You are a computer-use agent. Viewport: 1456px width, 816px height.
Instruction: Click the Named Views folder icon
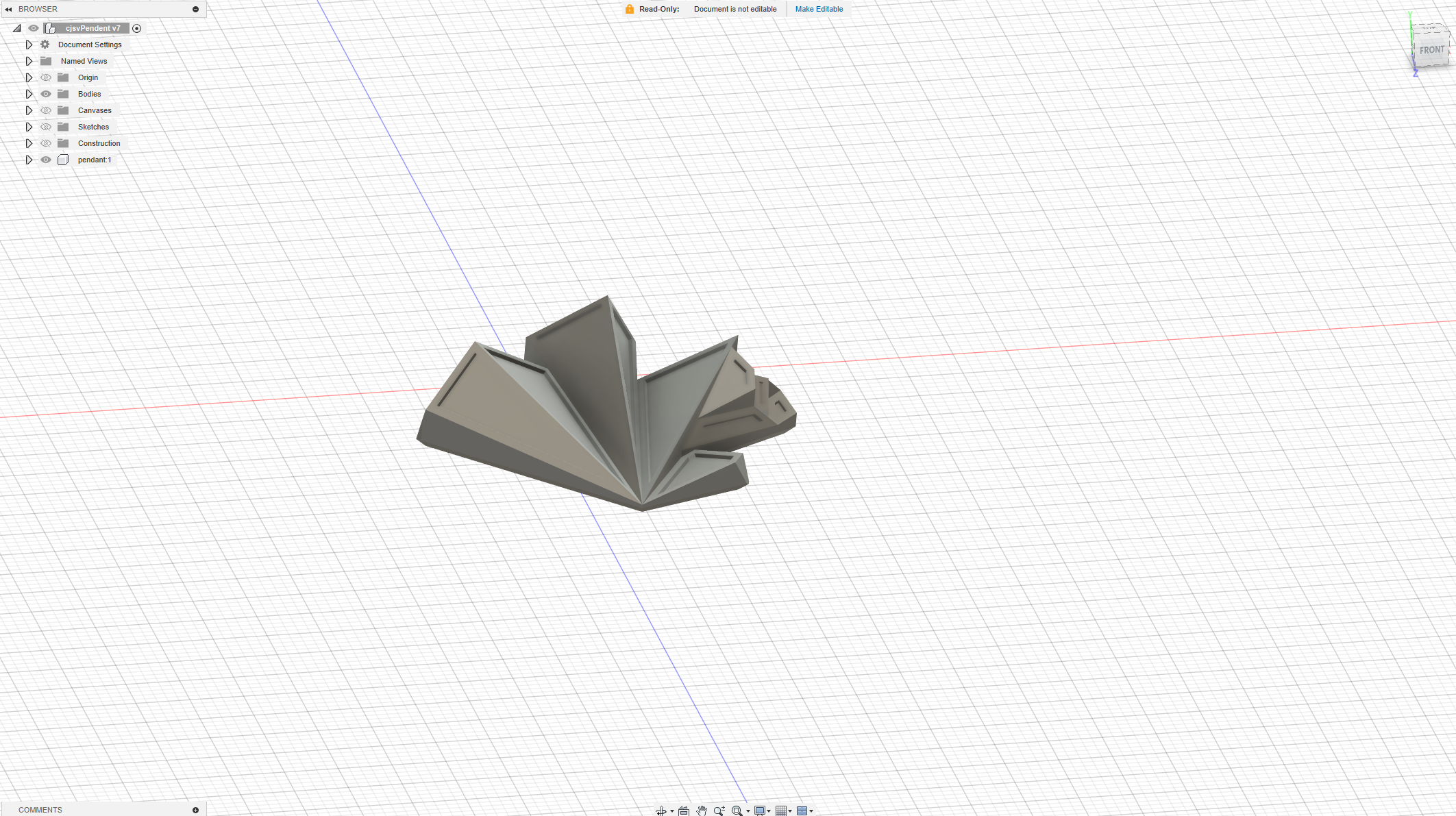(x=46, y=61)
